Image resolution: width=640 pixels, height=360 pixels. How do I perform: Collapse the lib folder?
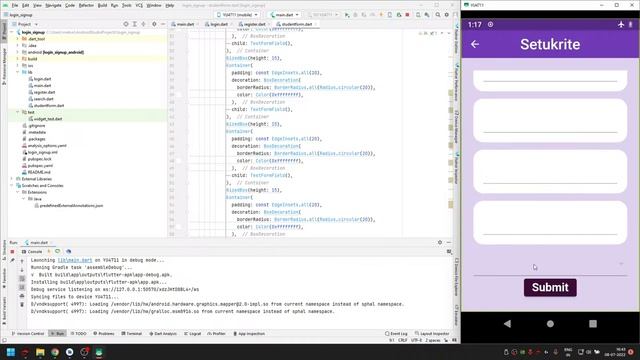[18, 72]
